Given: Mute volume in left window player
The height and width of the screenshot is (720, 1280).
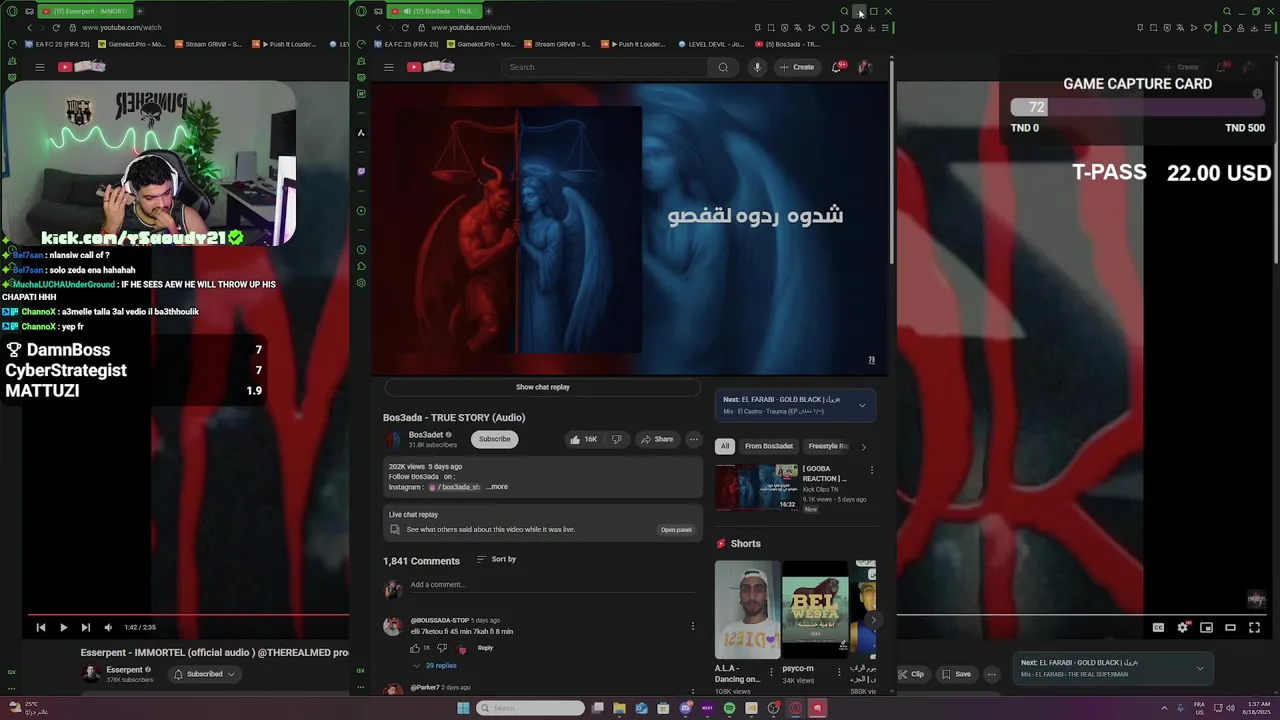Looking at the screenshot, I should point(108,628).
